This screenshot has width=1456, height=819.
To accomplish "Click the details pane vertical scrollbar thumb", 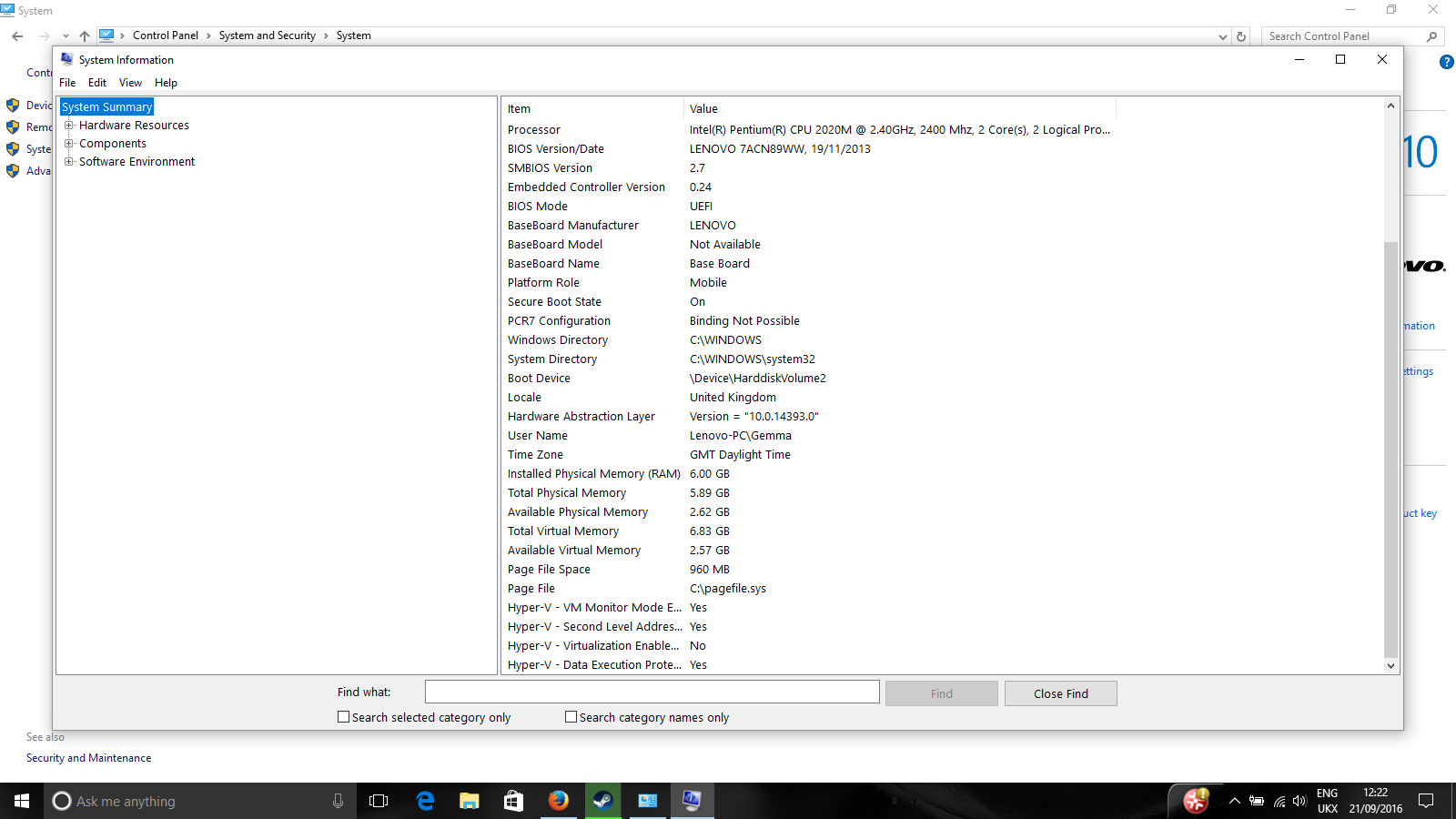I will coord(1390,449).
